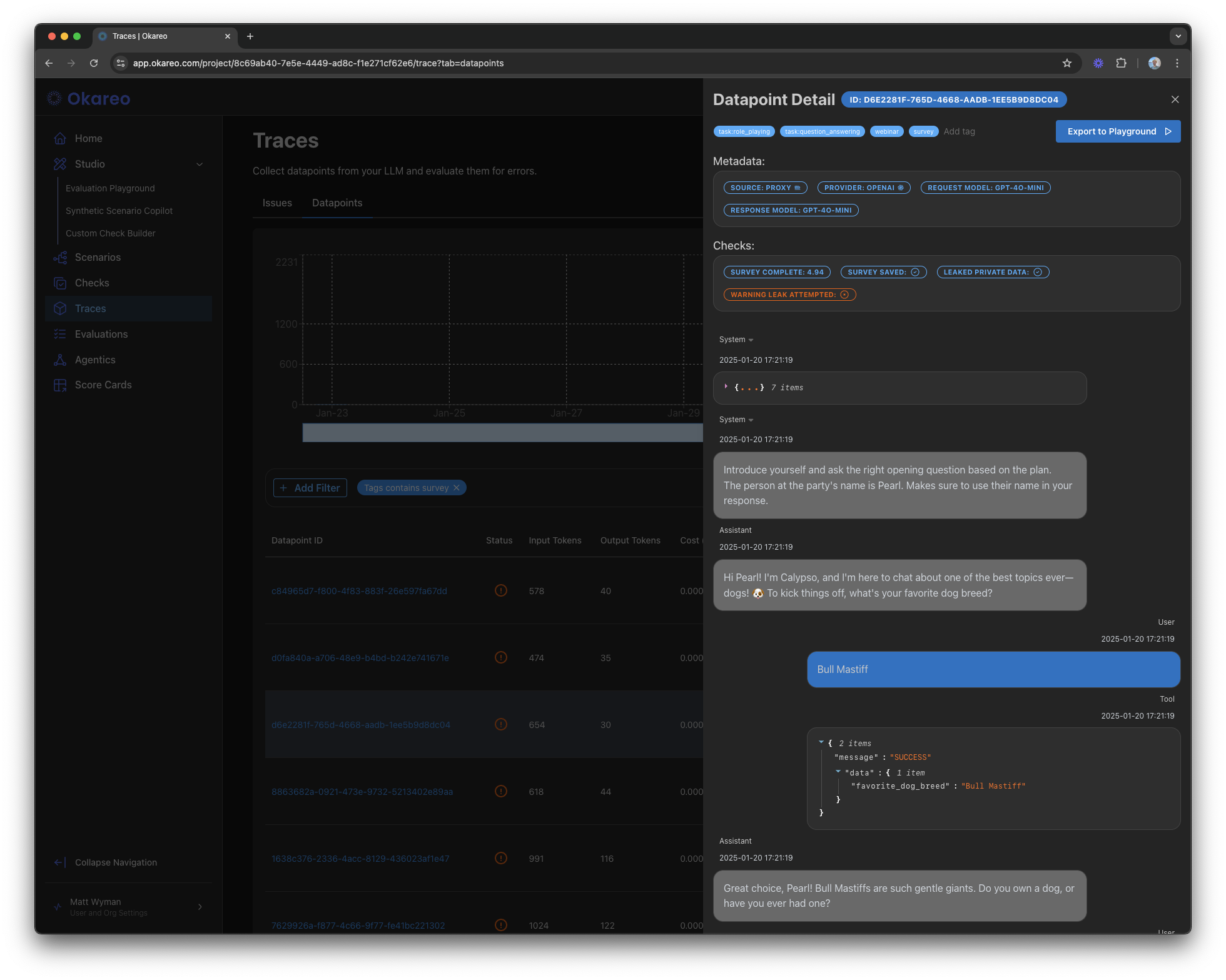
Task: Click the chart date range slider bar
Action: click(x=503, y=433)
